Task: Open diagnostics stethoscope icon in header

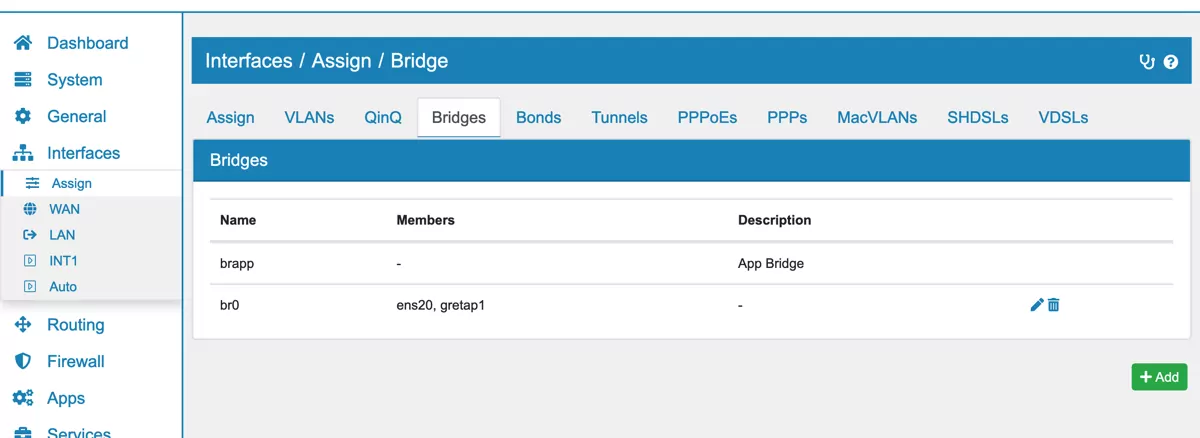Action: (x=1148, y=62)
